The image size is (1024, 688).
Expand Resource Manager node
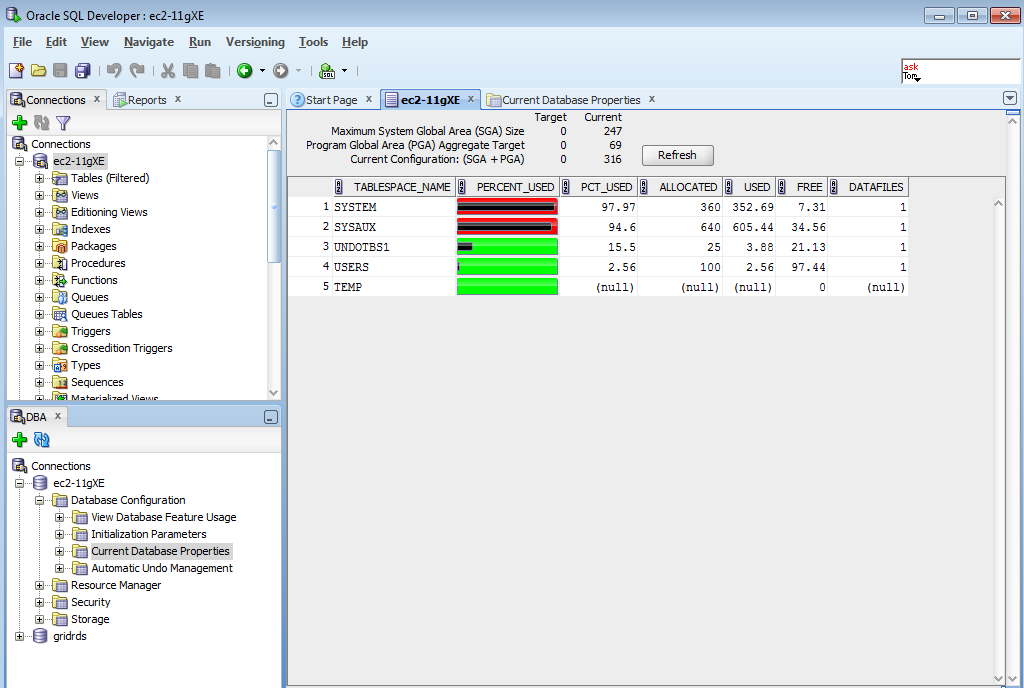pos(39,586)
